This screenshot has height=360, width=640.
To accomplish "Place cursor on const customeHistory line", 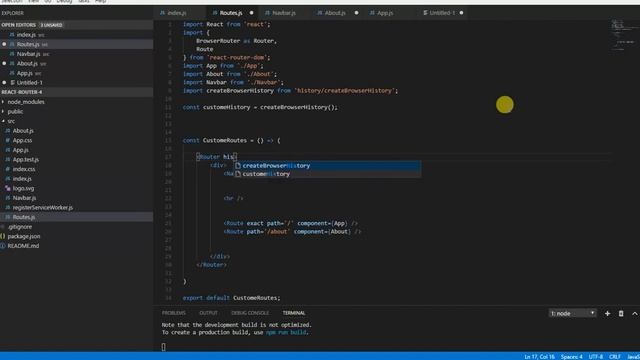I will coord(260,107).
